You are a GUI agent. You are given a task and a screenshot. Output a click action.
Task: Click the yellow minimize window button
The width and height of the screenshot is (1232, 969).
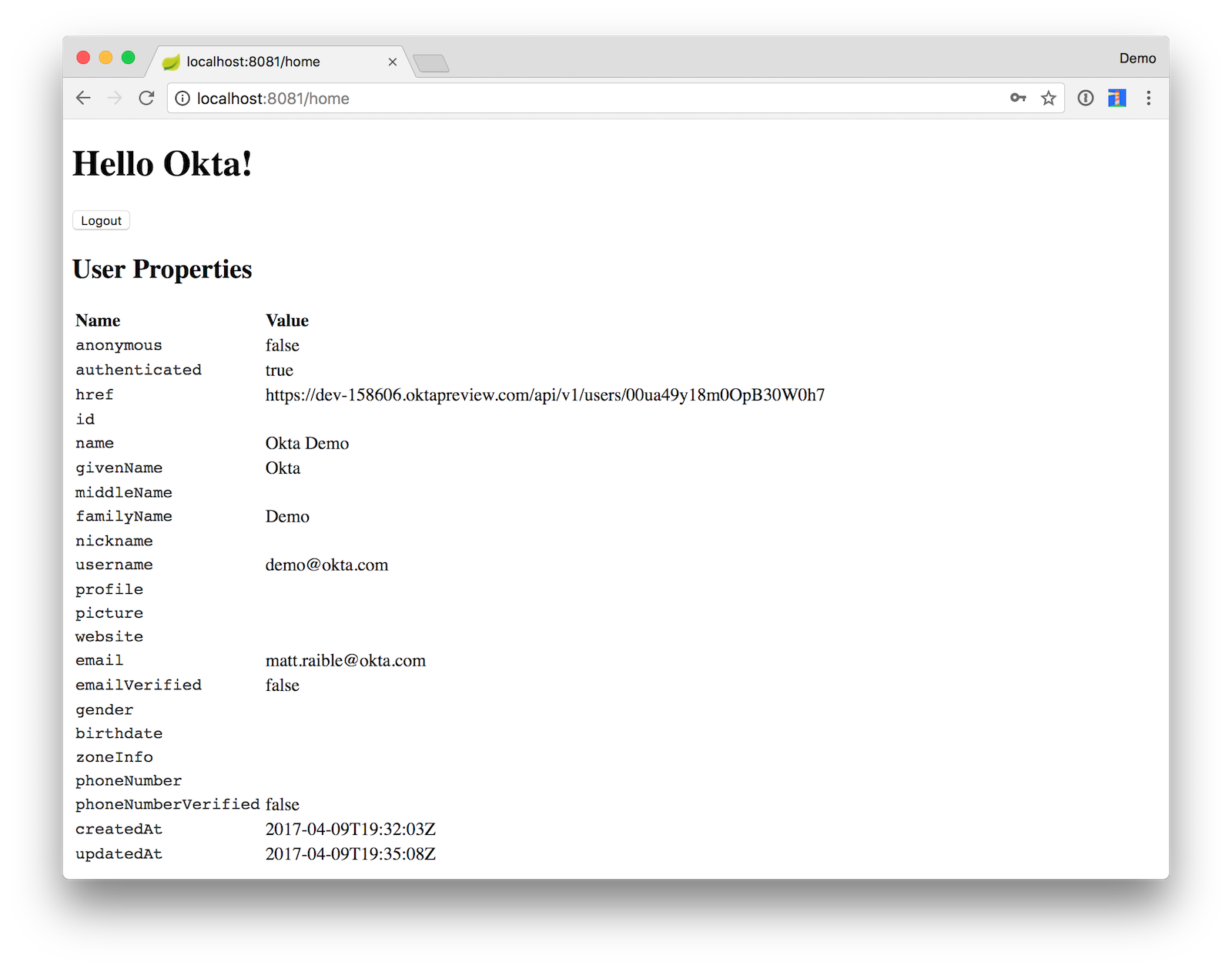(x=106, y=58)
